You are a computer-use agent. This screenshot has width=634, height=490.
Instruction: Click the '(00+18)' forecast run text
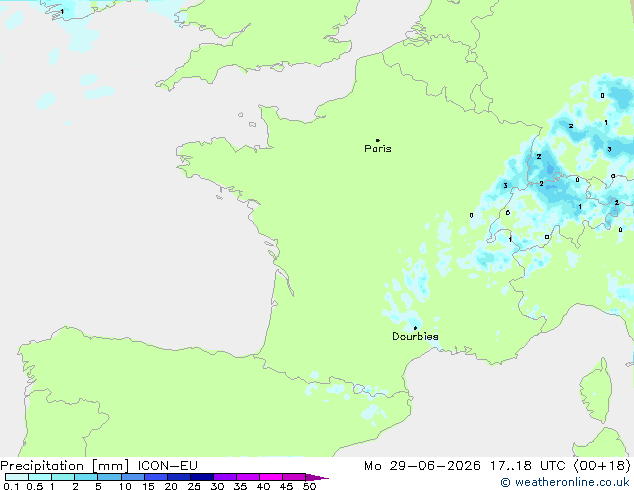[x=602, y=466]
